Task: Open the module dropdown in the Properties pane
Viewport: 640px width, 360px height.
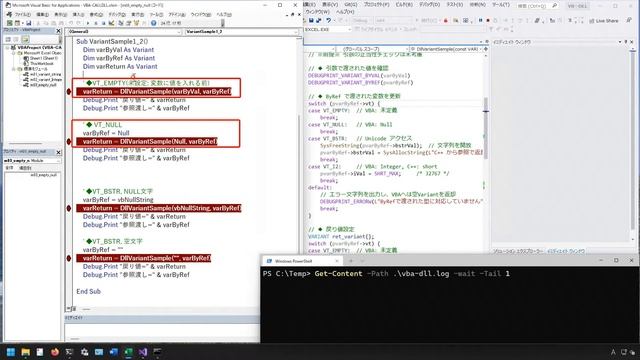Action: 32,161
